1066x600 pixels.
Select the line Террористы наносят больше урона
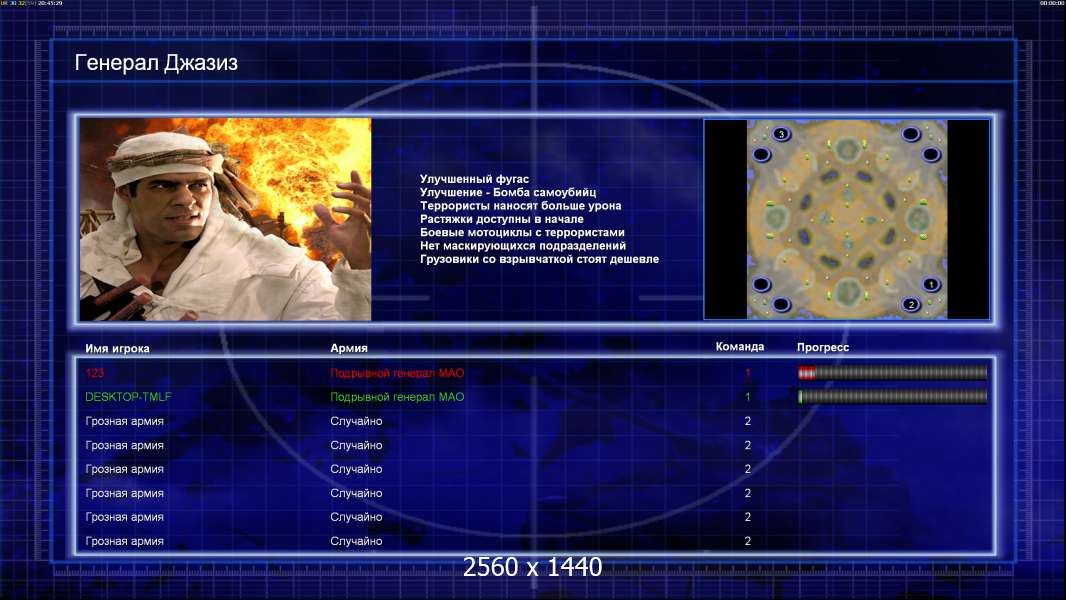tap(520, 205)
